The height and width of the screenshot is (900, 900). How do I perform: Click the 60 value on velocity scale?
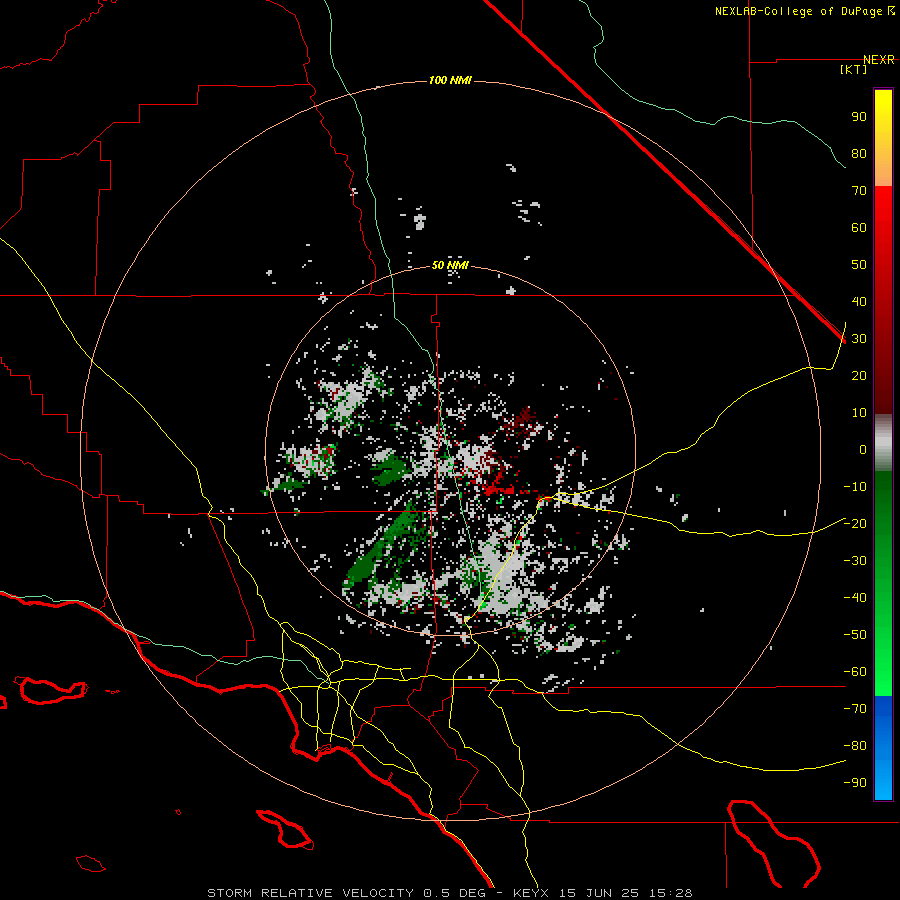click(859, 228)
